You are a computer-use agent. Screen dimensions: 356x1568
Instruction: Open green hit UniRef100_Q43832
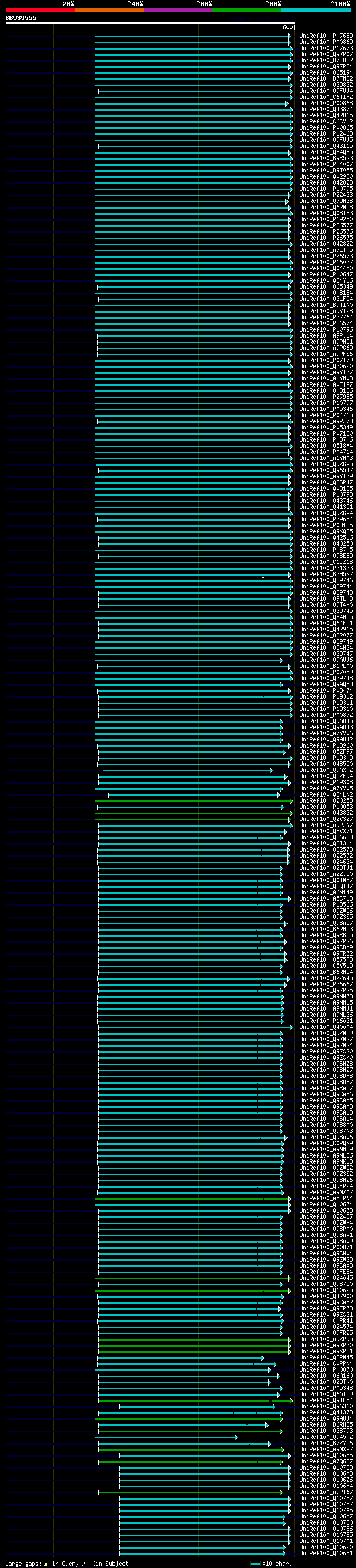pos(325,813)
